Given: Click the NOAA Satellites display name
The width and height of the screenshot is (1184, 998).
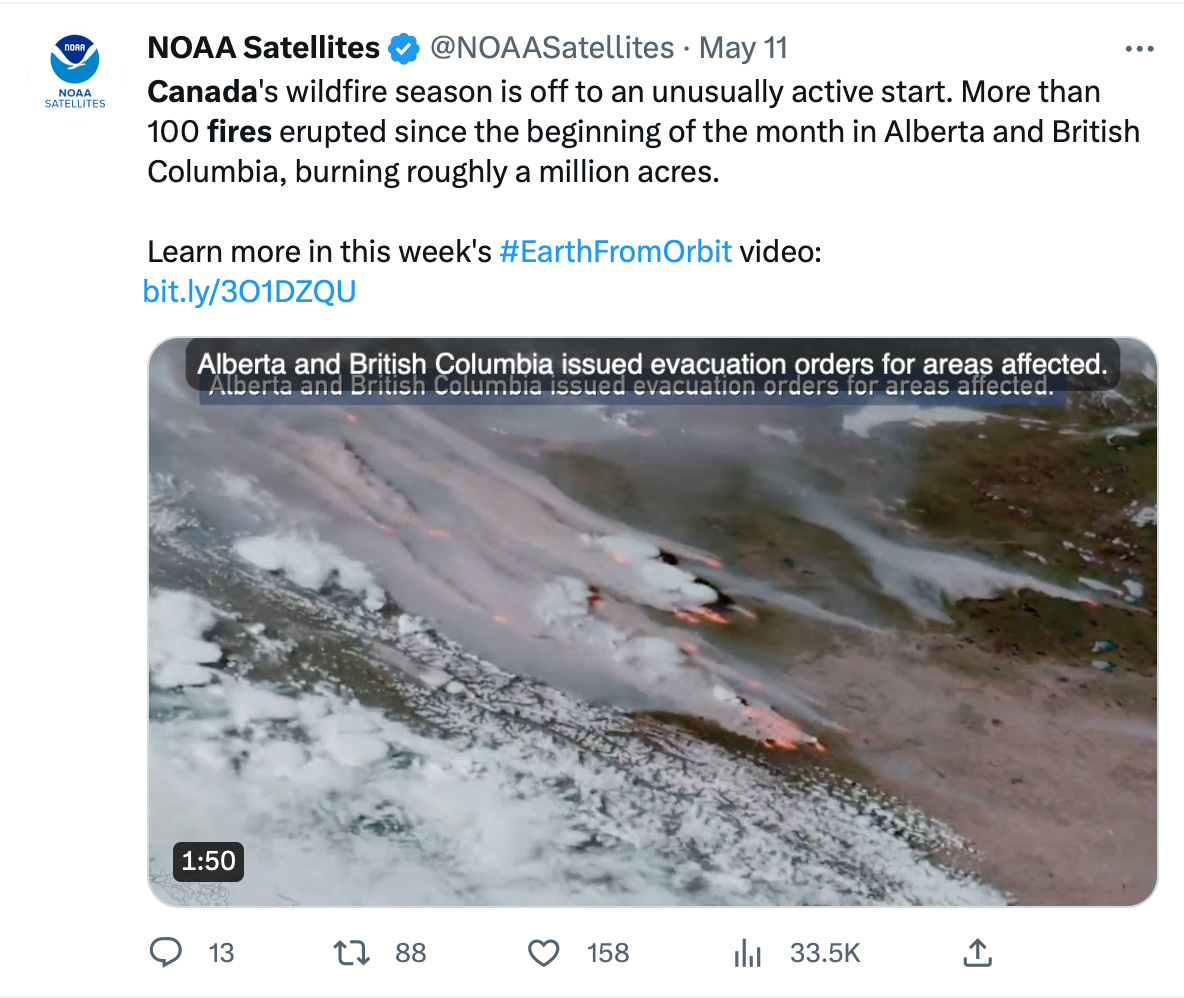Looking at the screenshot, I should [x=264, y=48].
